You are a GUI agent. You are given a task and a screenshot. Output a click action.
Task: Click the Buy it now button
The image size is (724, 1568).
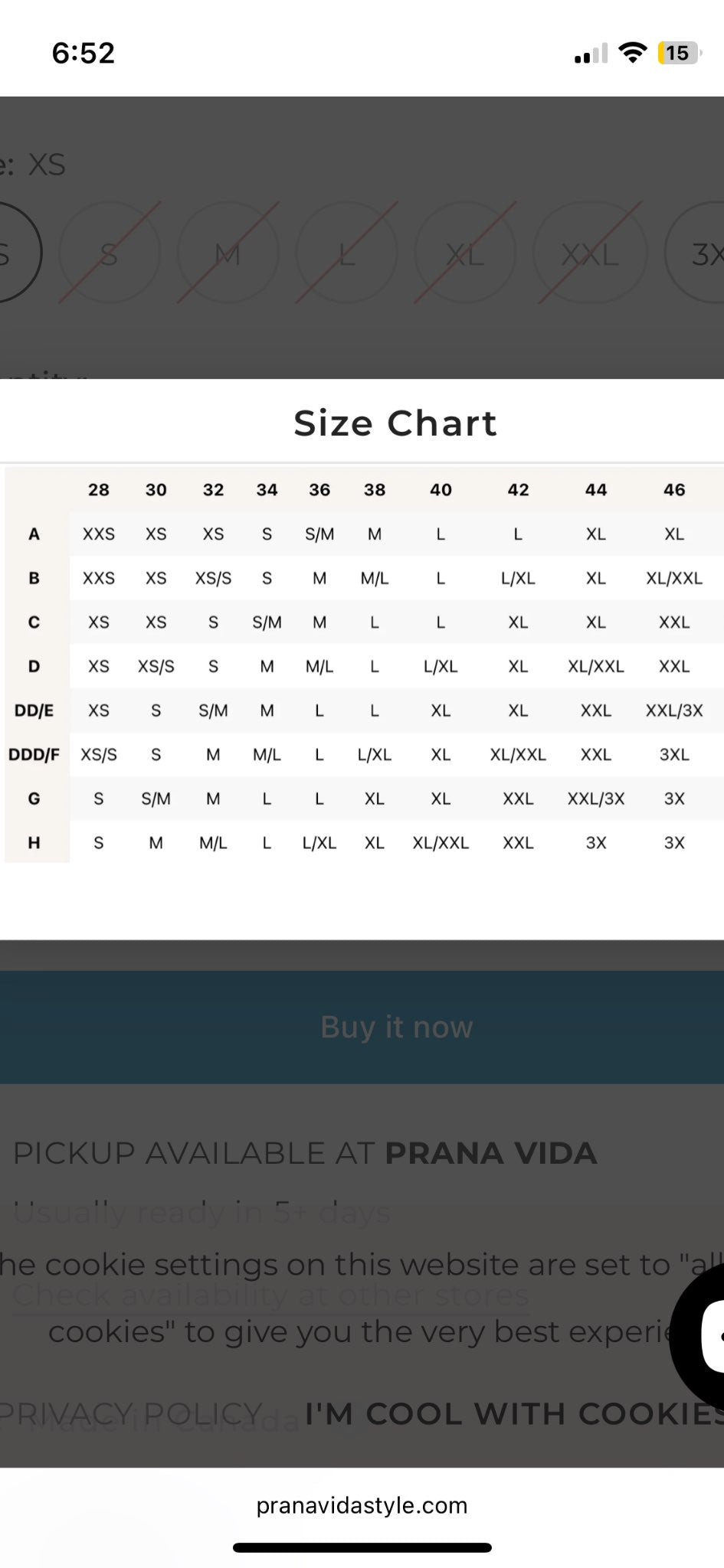click(396, 1027)
